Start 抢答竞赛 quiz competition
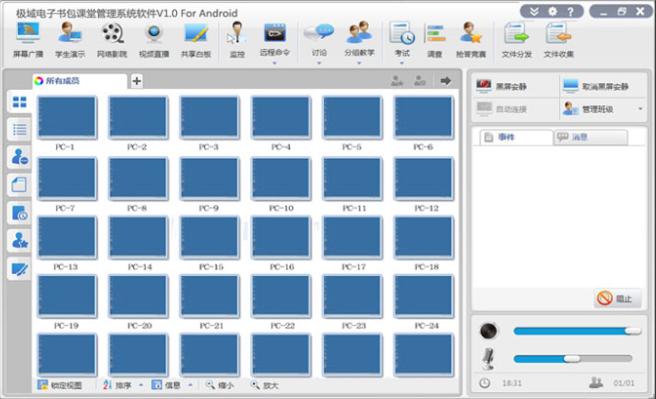This screenshot has width=656, height=399. point(471,40)
